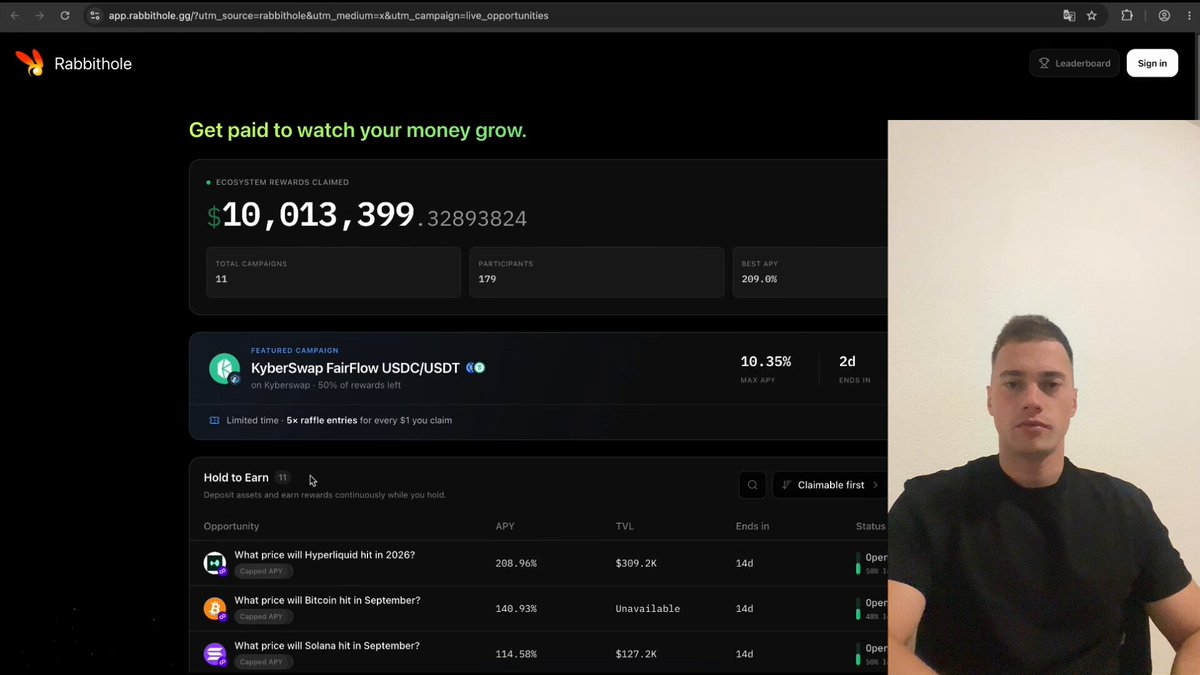This screenshot has height=675, width=1200.
Task: Click the Solana opportunity icon
Action: point(215,654)
